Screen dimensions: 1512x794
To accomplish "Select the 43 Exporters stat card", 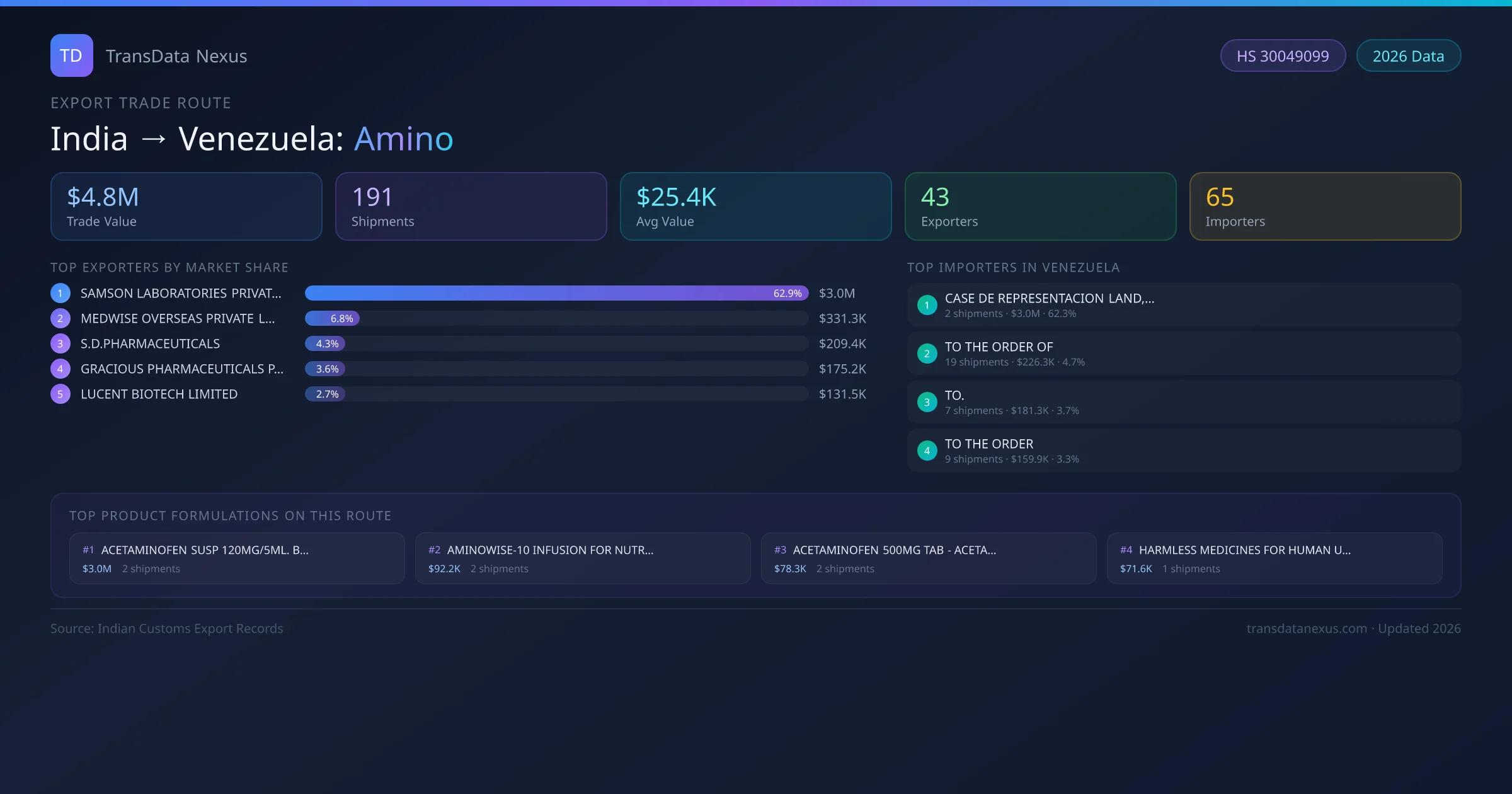I will (1040, 206).
